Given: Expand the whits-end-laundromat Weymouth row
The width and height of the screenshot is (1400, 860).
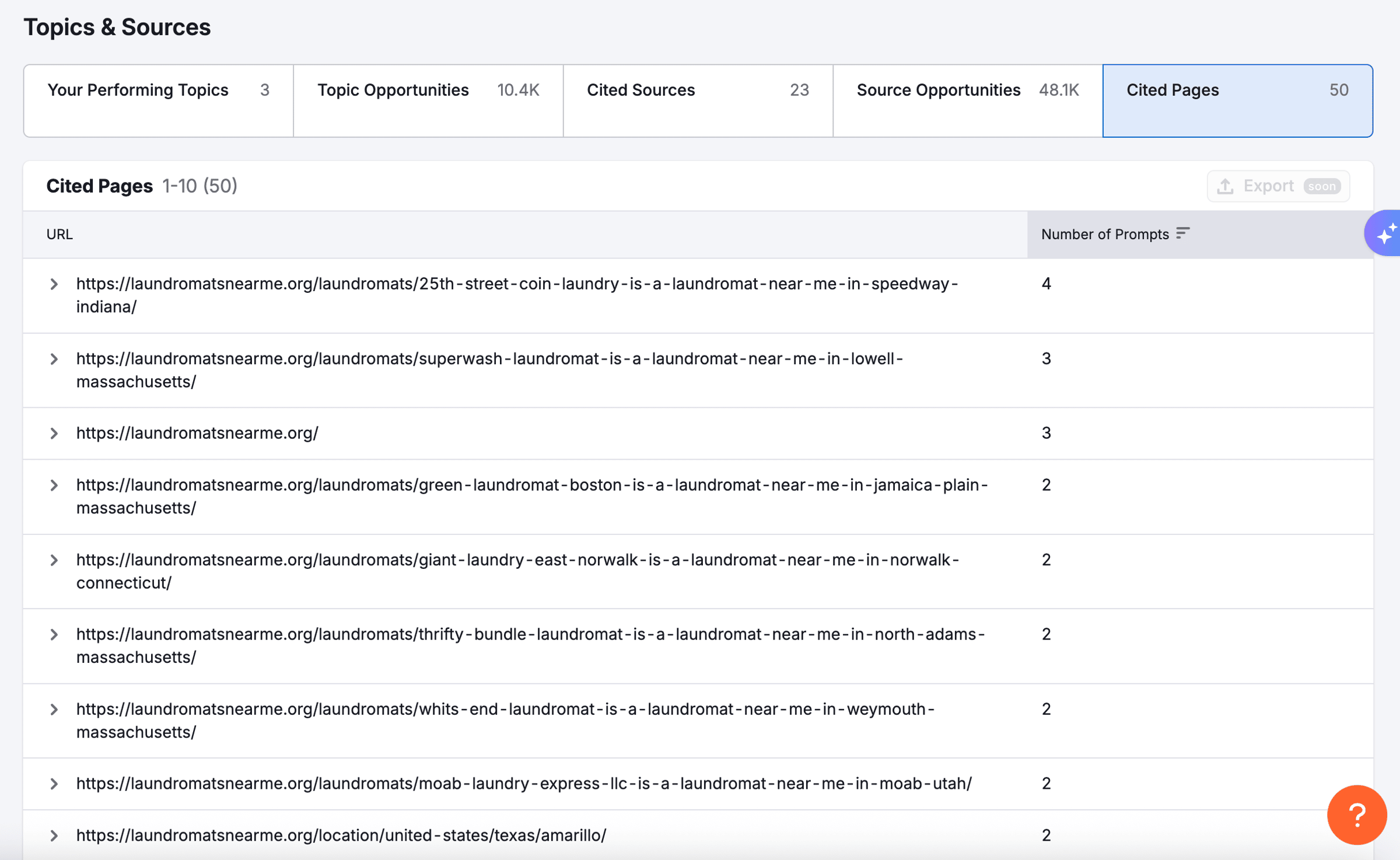Looking at the screenshot, I should 54,709.
